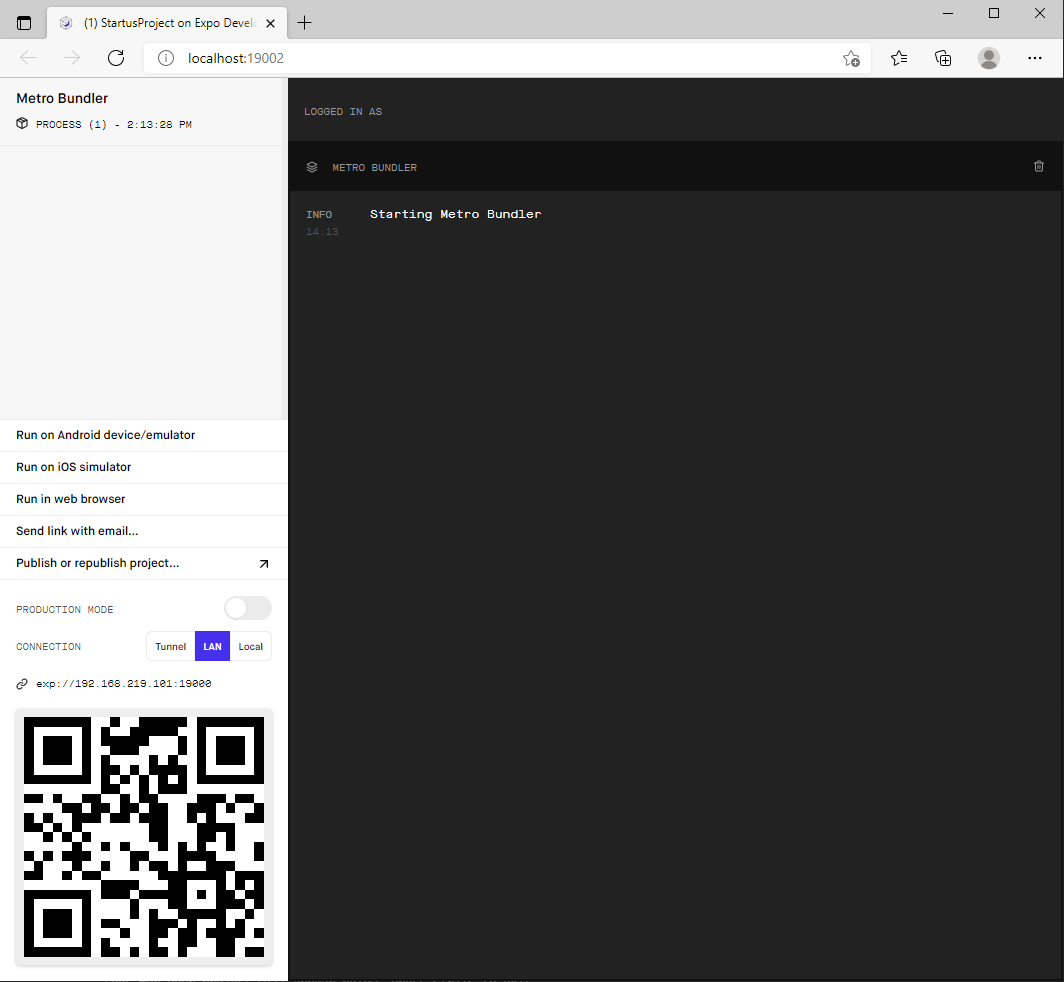Copy the exp://192.168.219.101:19000 URL
Viewport: 1064px width, 982px height.
pyautogui.click(x=124, y=684)
